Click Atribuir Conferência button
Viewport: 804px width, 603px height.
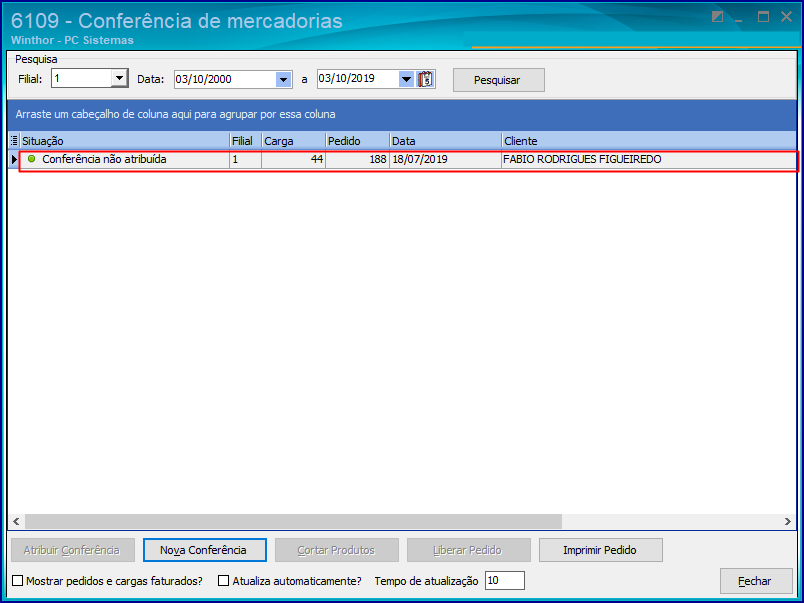click(73, 550)
